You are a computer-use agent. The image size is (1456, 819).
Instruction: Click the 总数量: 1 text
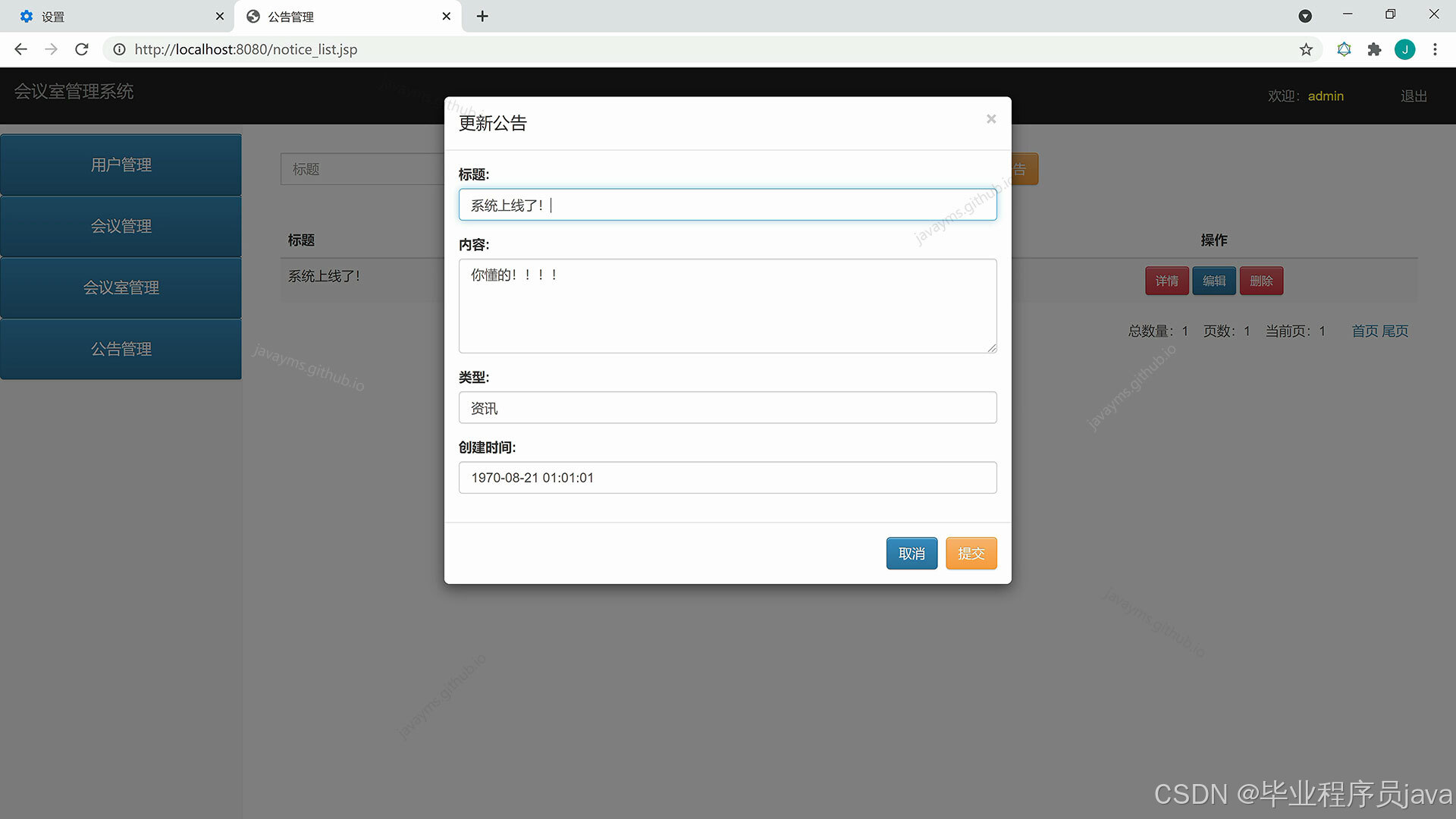1158,331
